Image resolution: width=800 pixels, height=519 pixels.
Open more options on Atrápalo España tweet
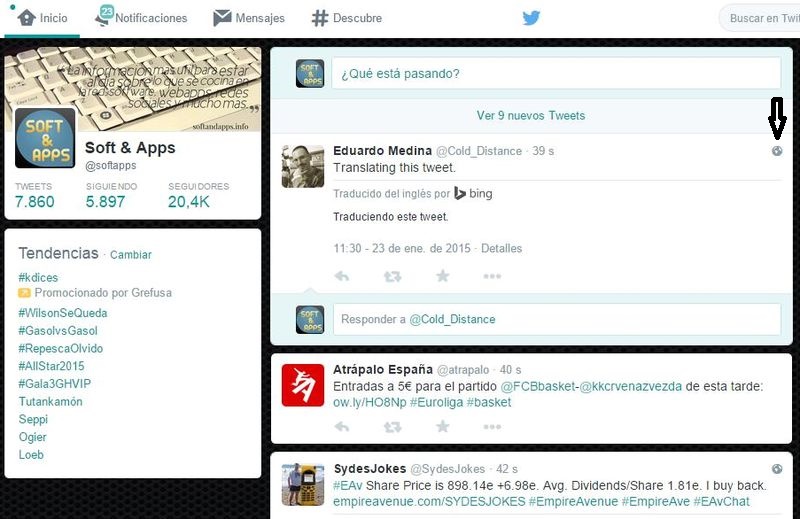[x=492, y=427]
